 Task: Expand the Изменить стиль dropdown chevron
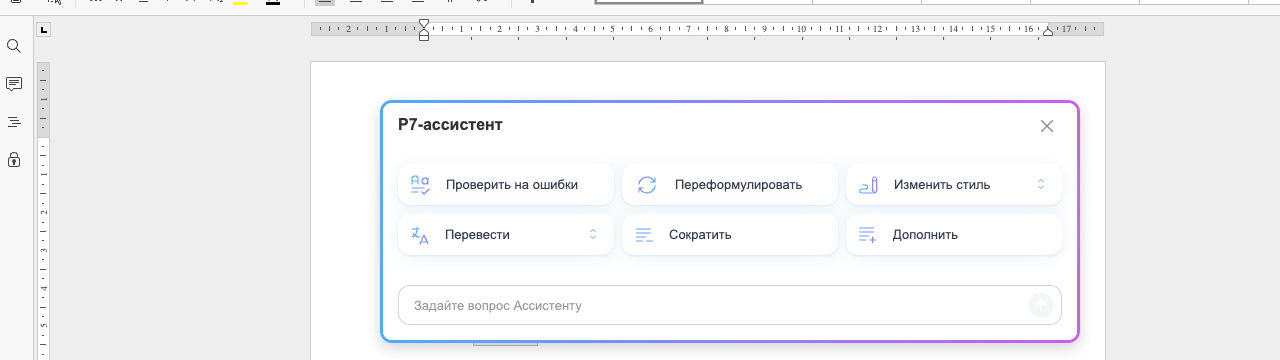point(1040,184)
